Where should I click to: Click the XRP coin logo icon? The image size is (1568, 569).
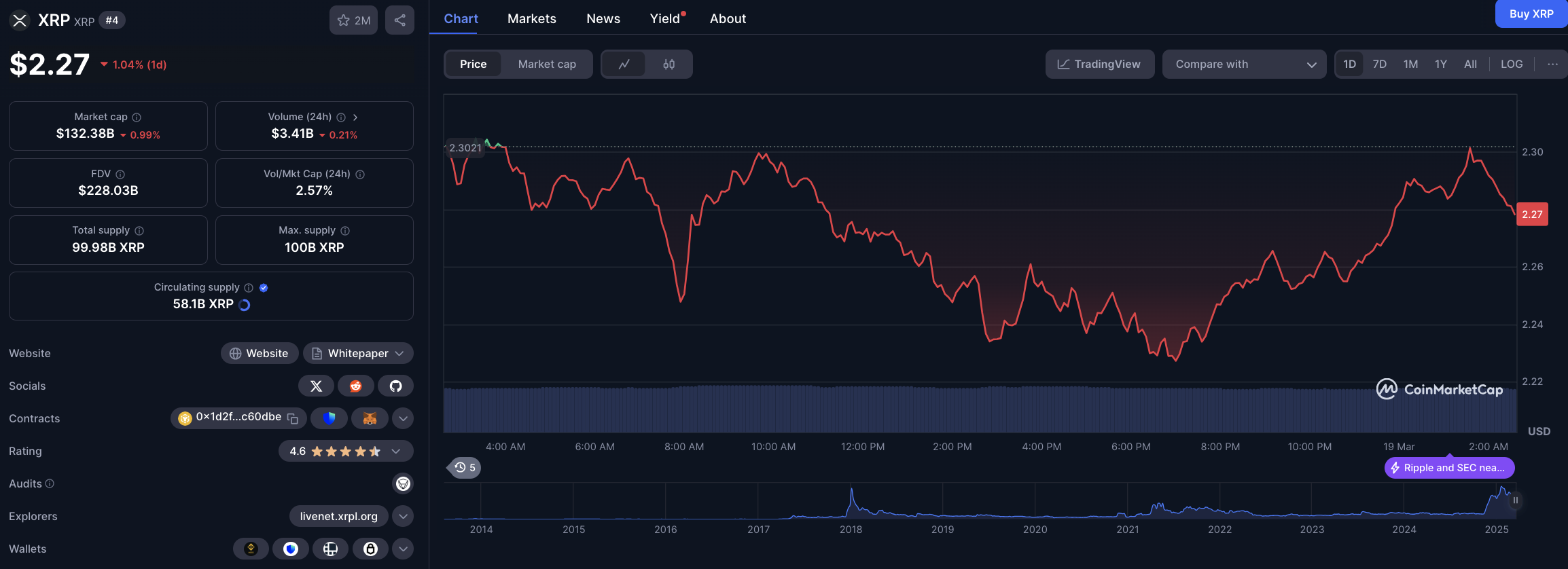(x=20, y=20)
